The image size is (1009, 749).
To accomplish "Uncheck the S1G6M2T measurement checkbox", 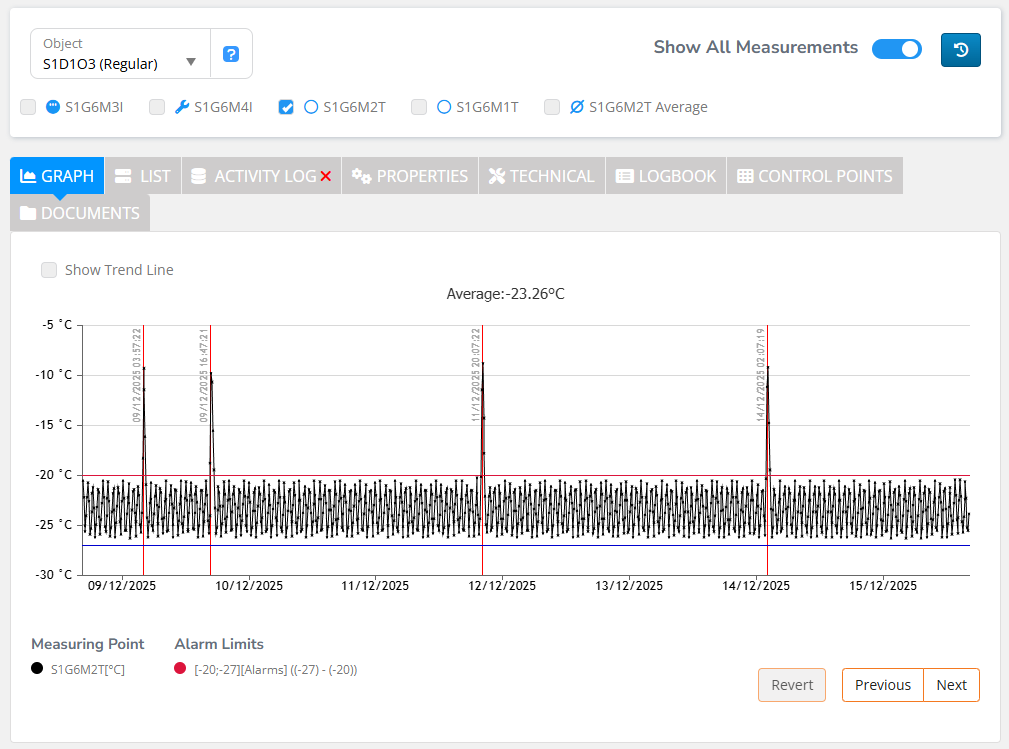I will 286,107.
